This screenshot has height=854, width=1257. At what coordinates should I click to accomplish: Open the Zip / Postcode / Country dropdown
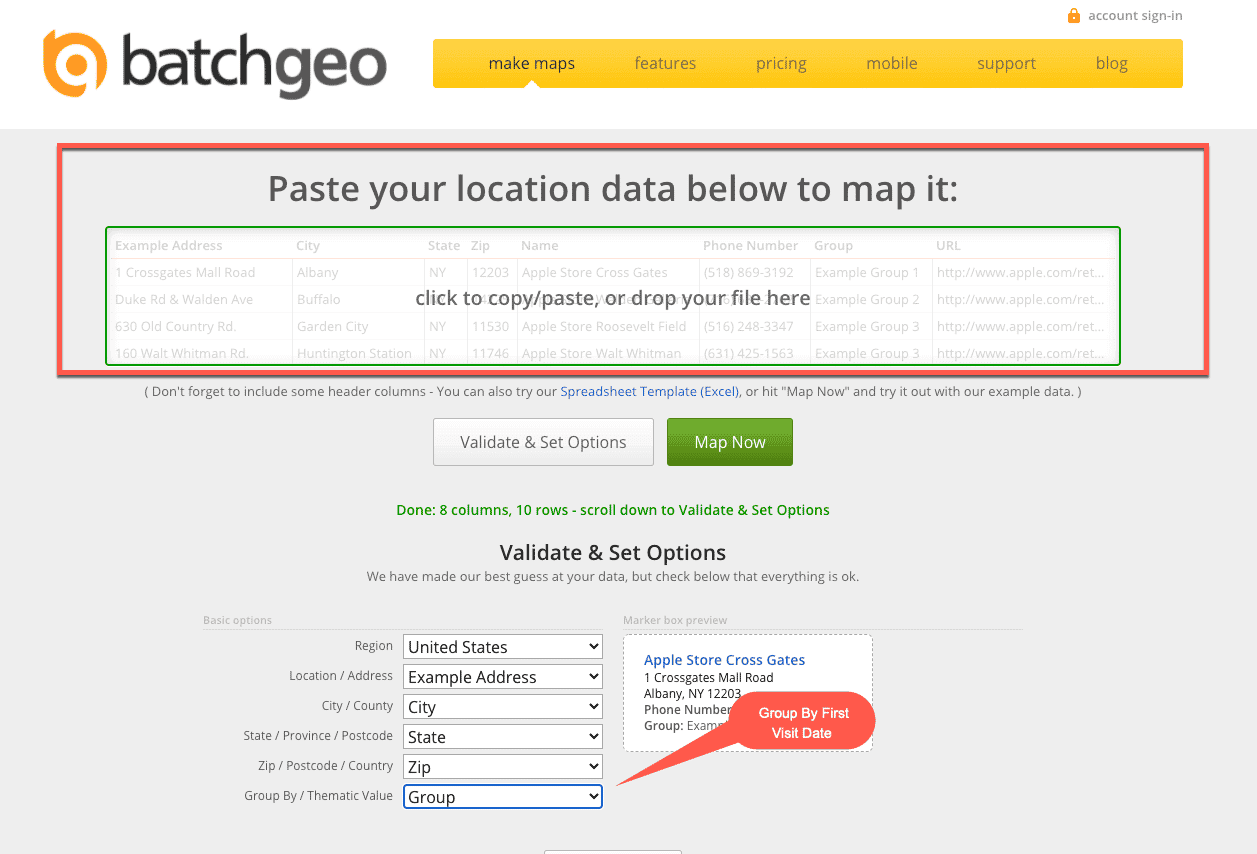502,766
